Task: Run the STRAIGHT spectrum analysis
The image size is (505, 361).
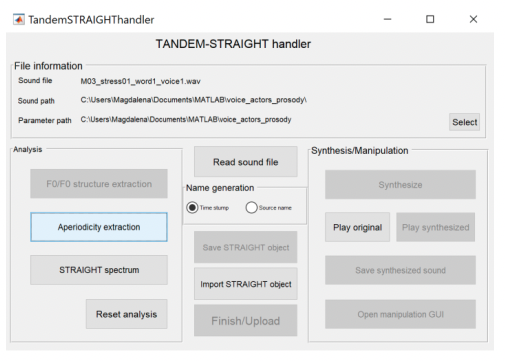Action: [99, 270]
